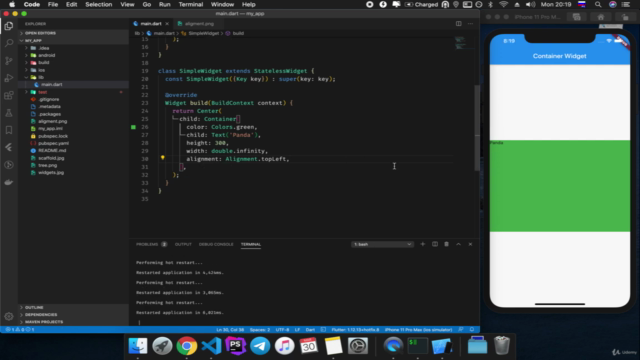Open the Search view in activity bar
This screenshot has width=640, height=360.
pyautogui.click(x=9, y=43)
